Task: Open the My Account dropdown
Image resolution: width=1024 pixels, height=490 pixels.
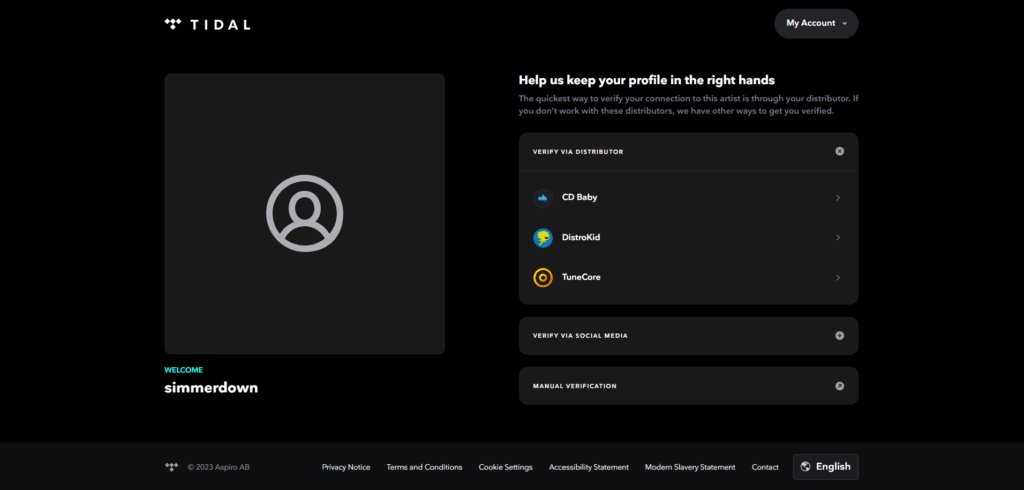Action: tap(816, 24)
